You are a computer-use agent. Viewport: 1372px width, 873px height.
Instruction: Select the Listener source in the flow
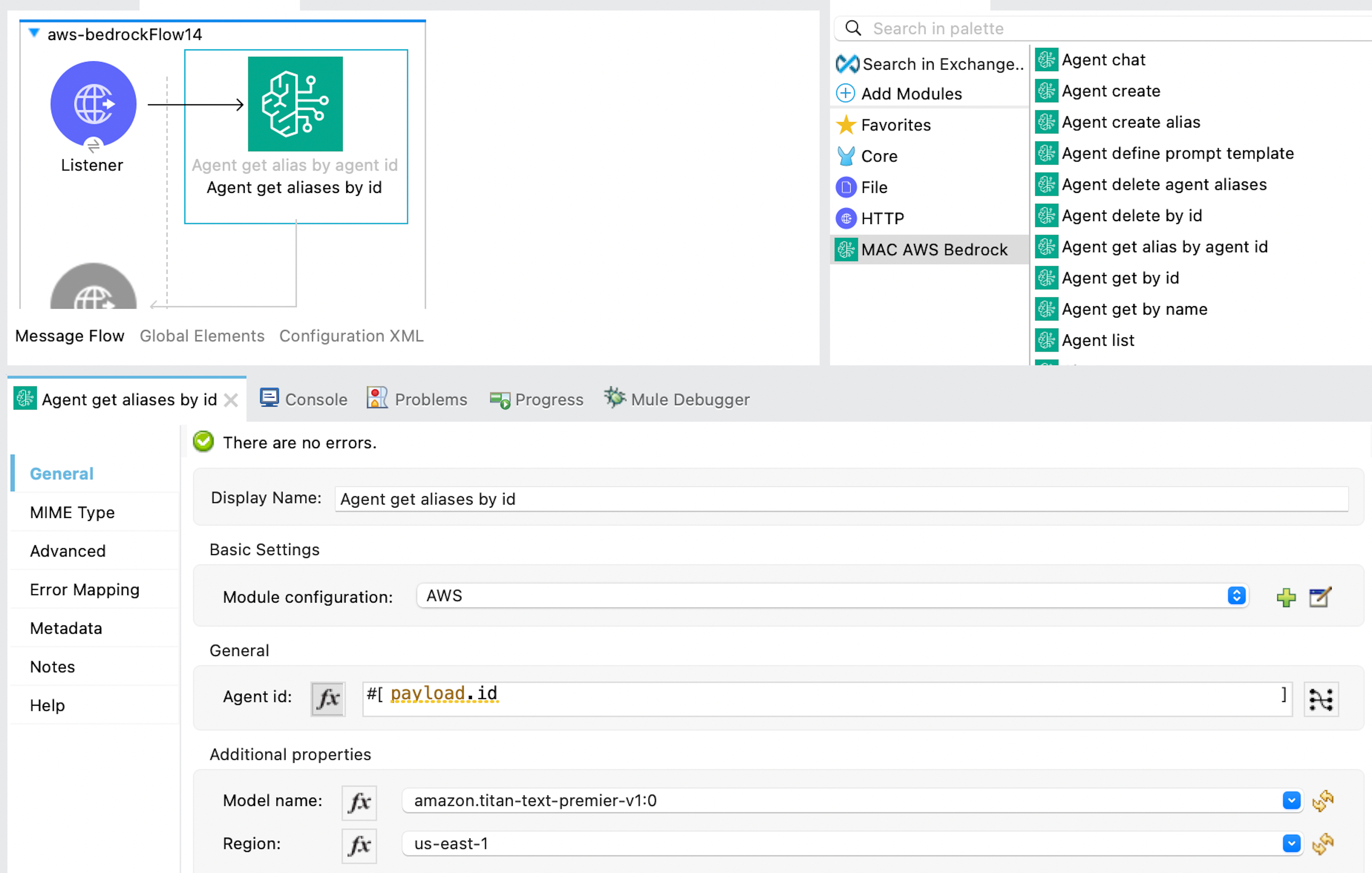(x=94, y=104)
